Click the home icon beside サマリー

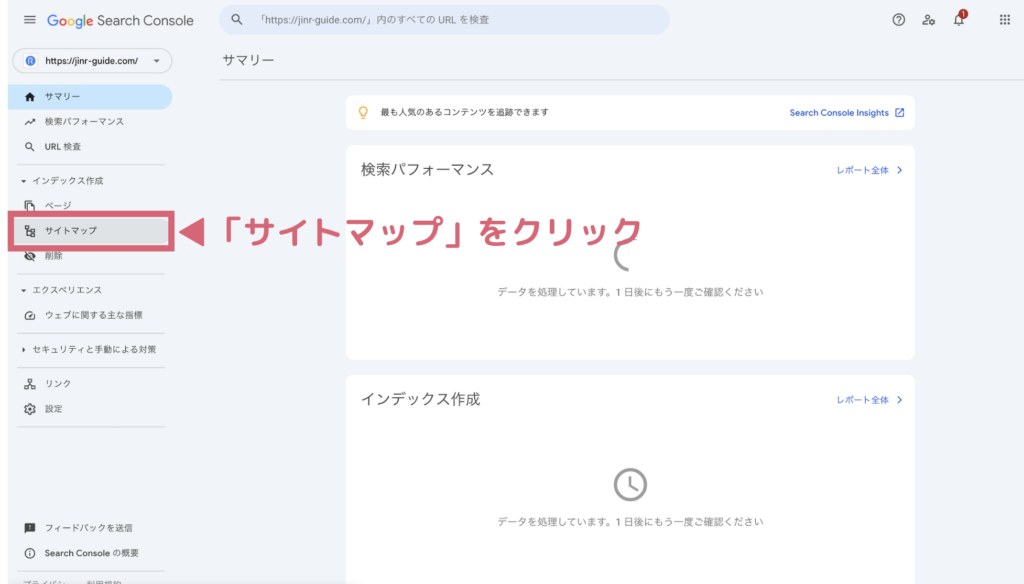point(30,97)
